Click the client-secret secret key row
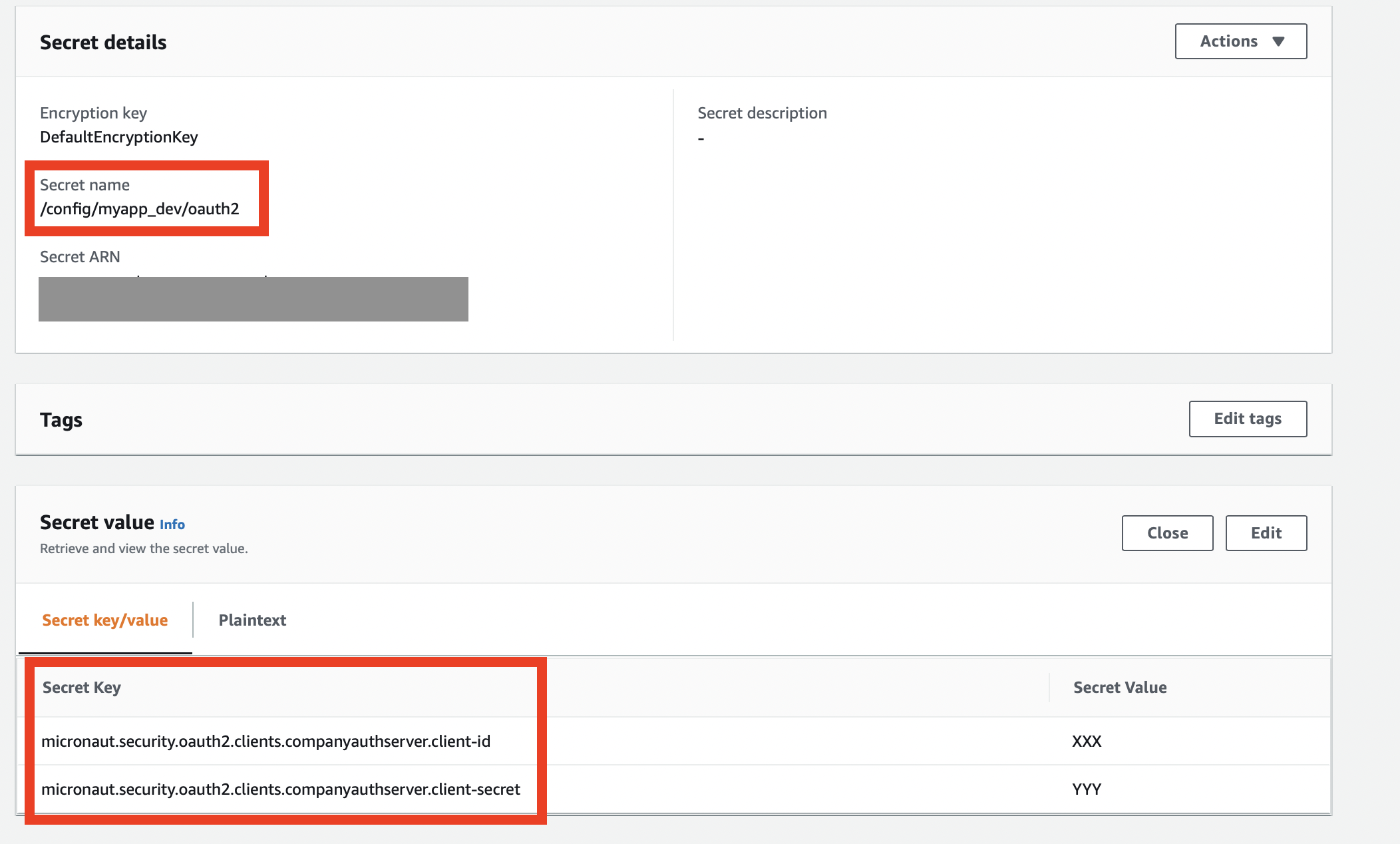The width and height of the screenshot is (1400, 844). tap(280, 789)
